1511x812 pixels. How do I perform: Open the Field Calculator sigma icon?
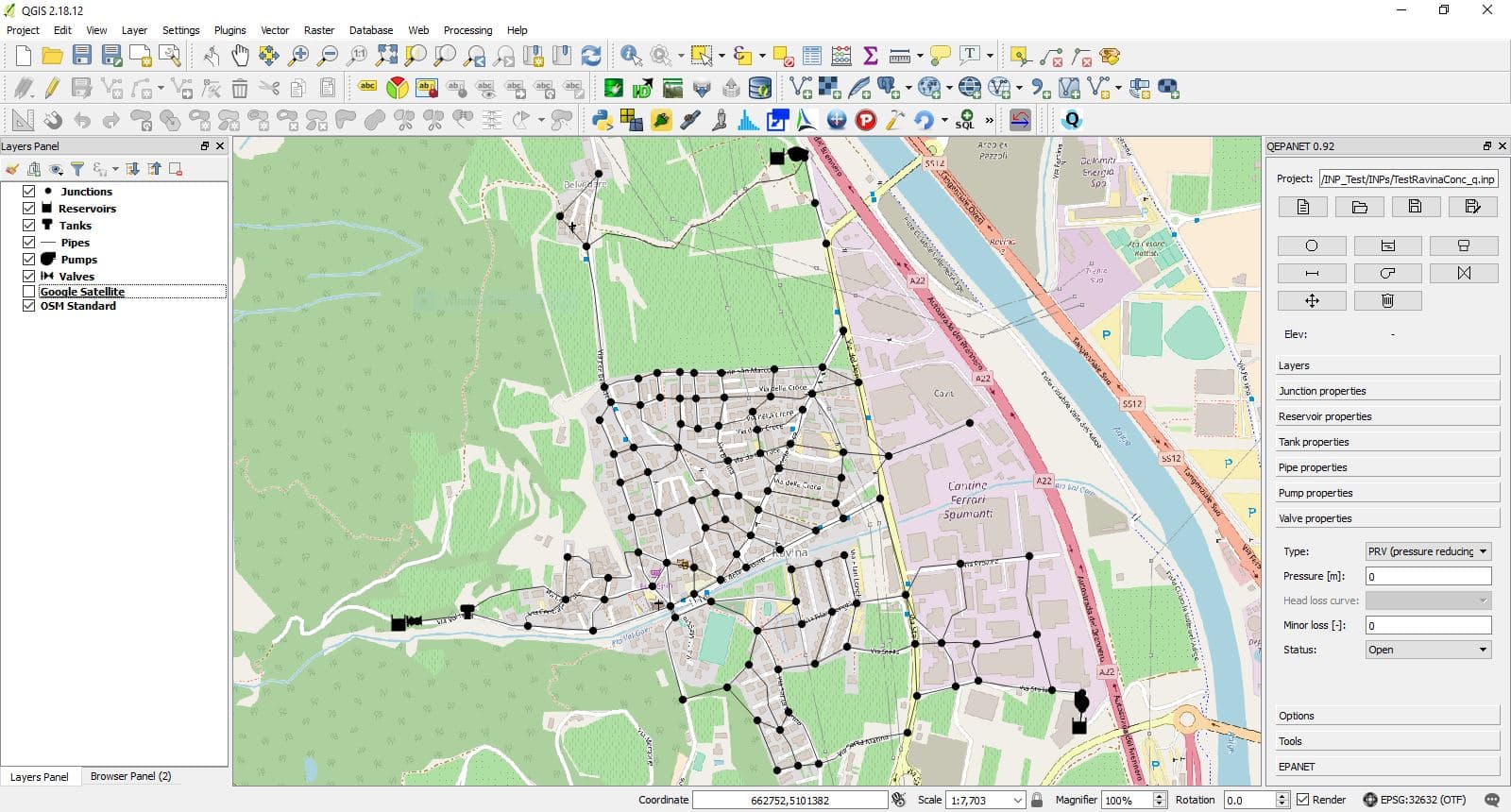871,56
